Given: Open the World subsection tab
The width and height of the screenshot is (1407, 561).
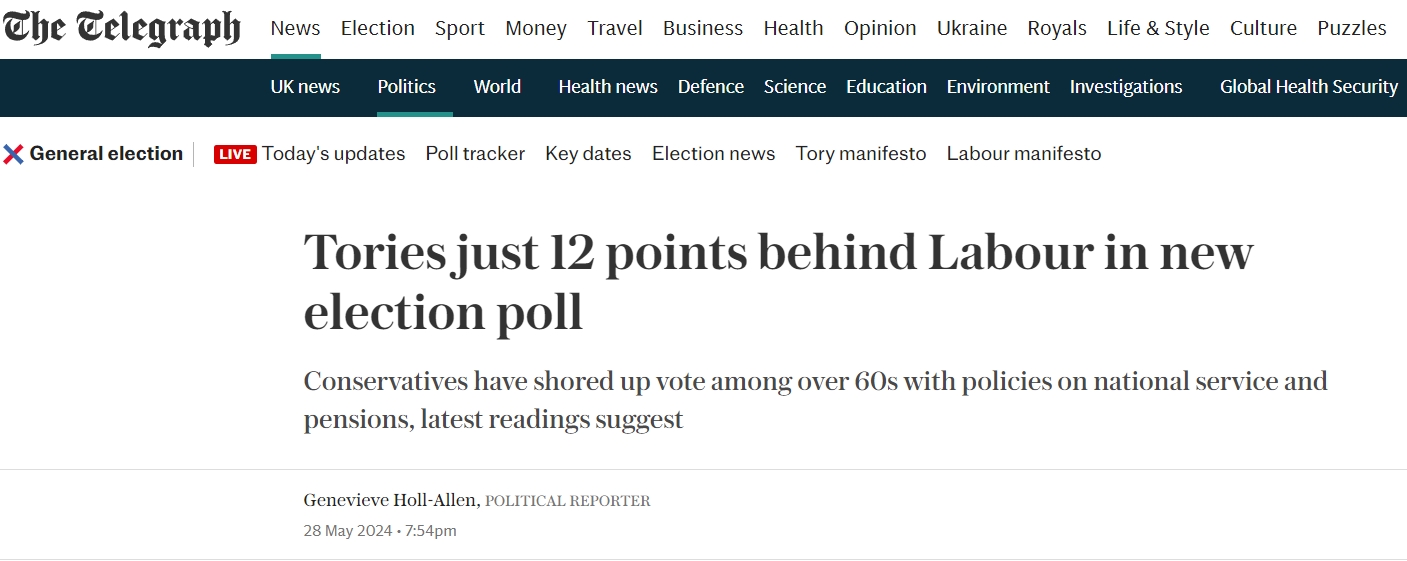Looking at the screenshot, I should (497, 87).
